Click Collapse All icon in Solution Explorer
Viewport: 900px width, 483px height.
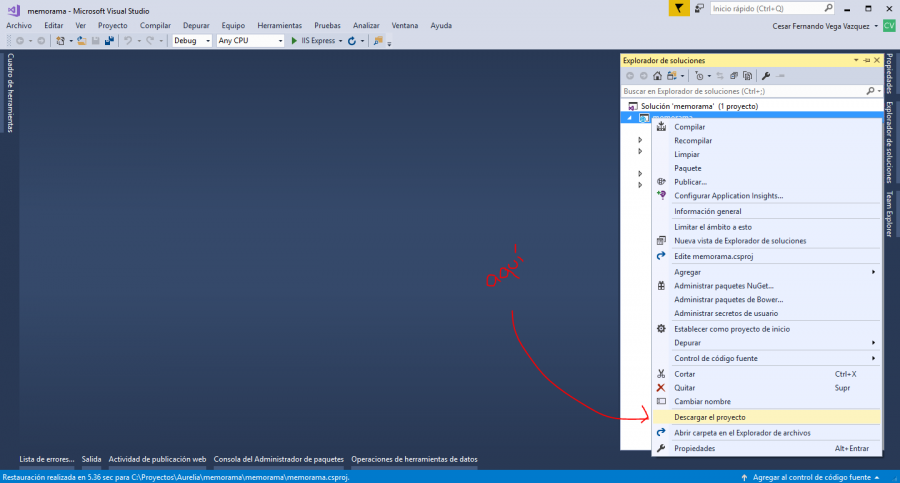[734, 76]
